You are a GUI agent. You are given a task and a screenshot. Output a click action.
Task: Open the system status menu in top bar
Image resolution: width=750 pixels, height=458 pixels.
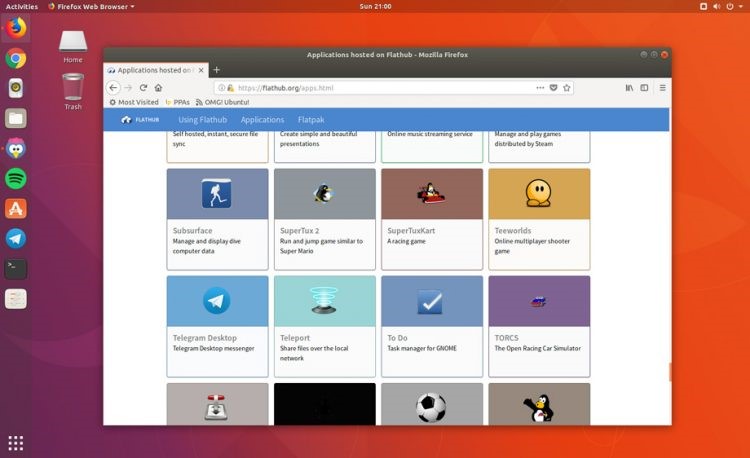[728, 6]
